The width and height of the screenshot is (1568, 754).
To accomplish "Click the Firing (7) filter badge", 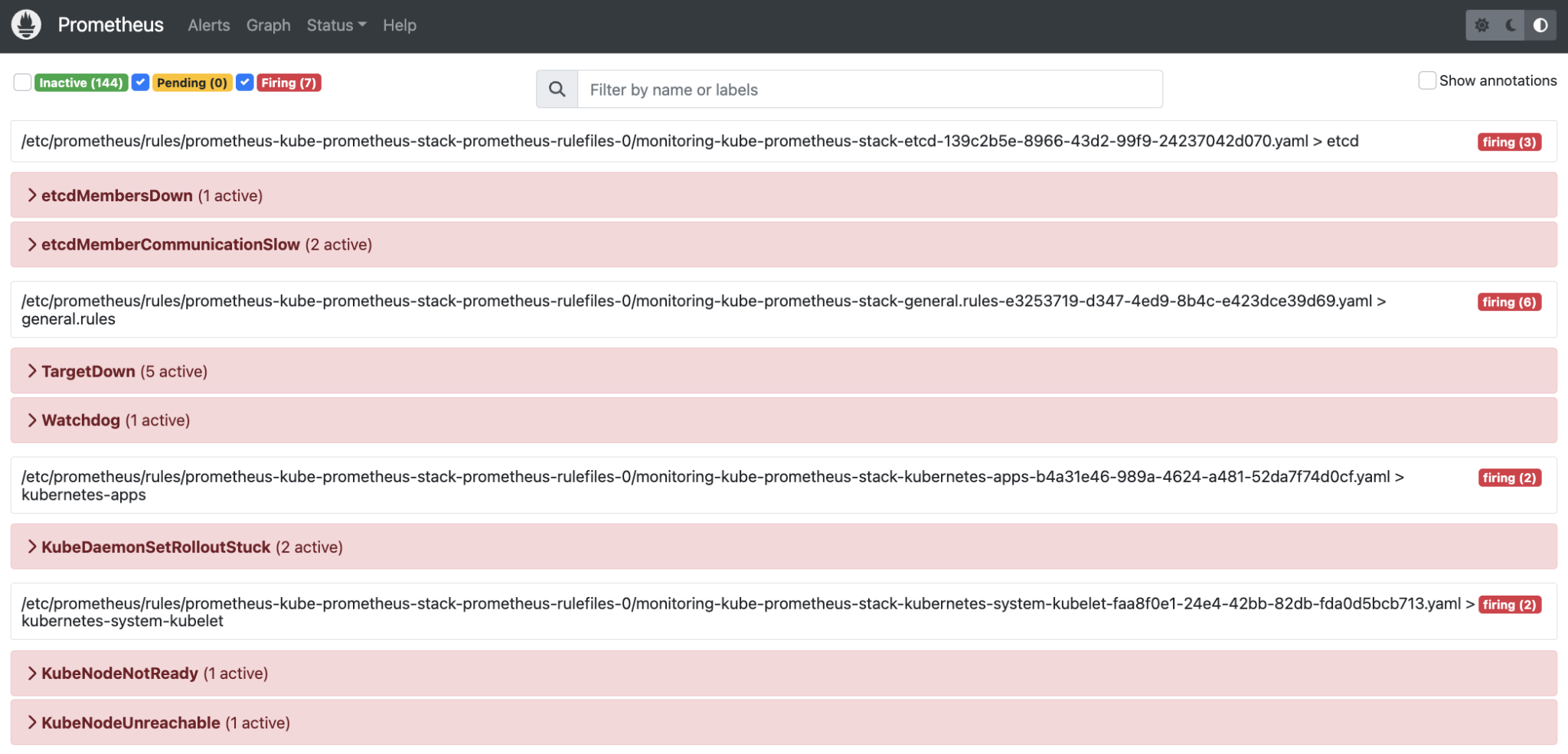I will tap(289, 82).
